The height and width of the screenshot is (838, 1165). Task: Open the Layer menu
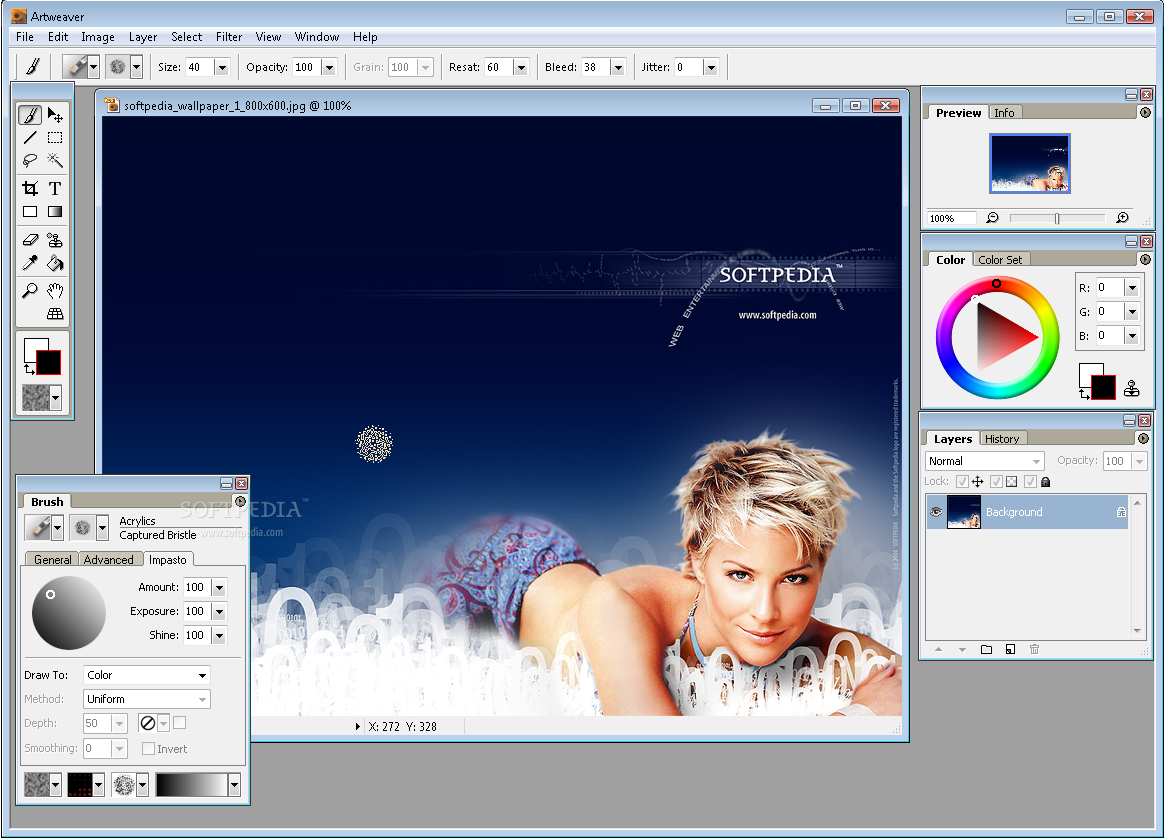coord(143,36)
